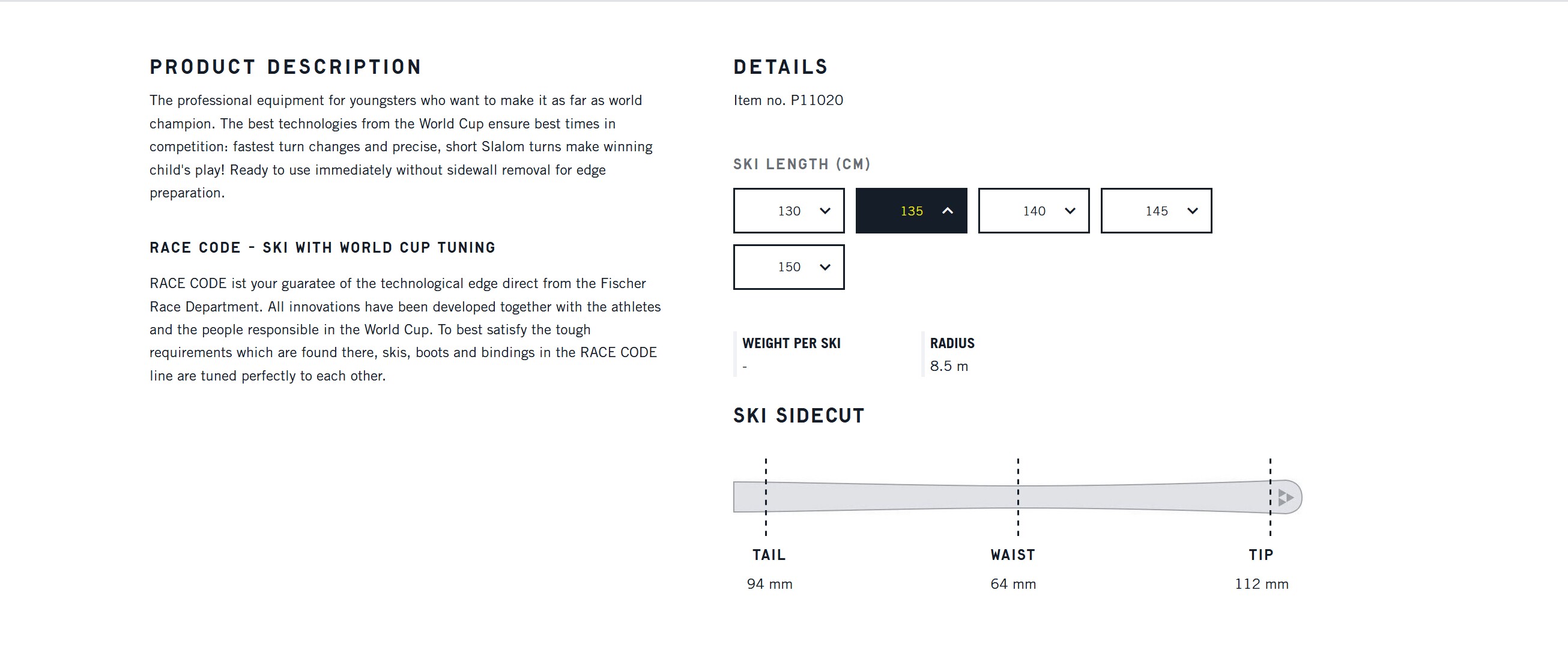This screenshot has width=1568, height=656.
Task: Click the Item no. P11020 text
Action: (789, 100)
